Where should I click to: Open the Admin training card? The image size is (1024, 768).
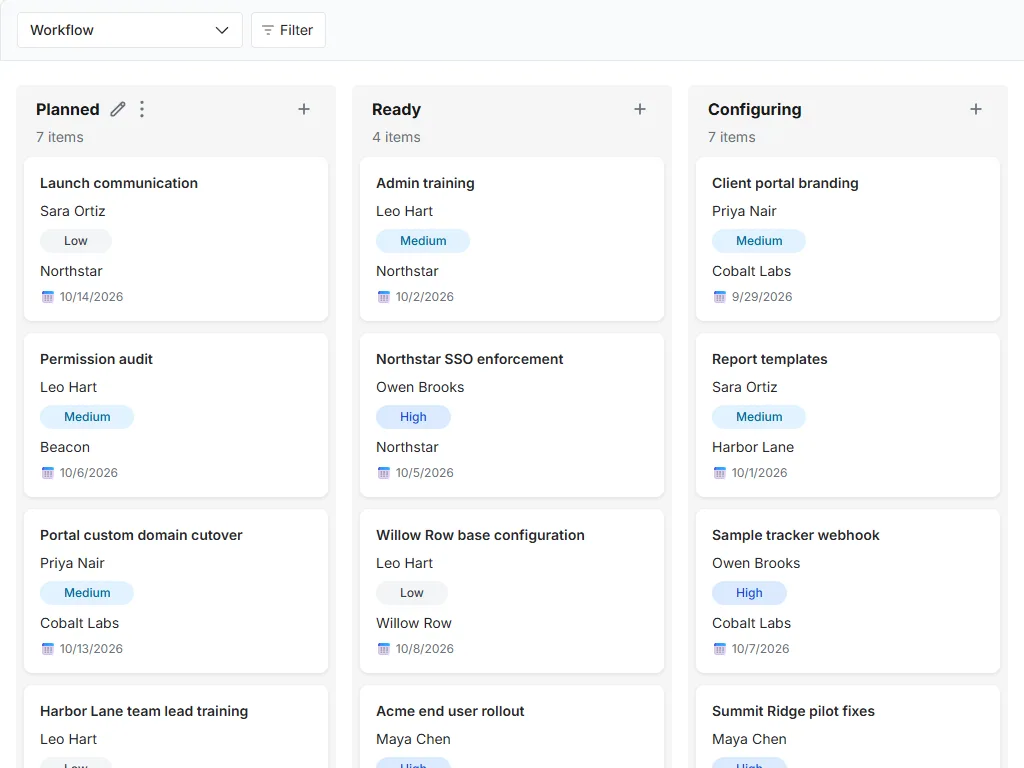click(512, 239)
